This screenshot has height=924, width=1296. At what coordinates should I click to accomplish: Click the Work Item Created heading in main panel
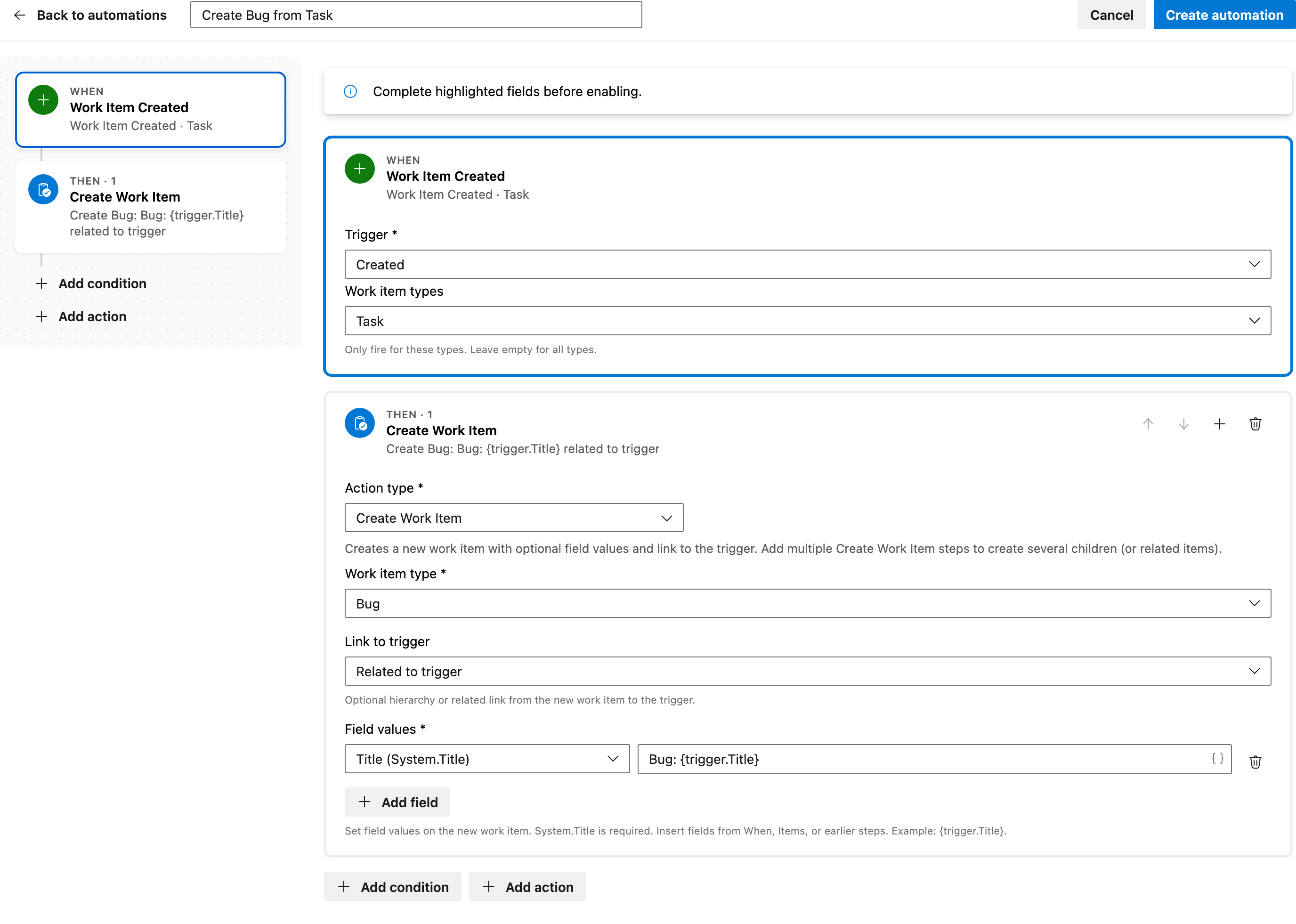[x=445, y=177]
